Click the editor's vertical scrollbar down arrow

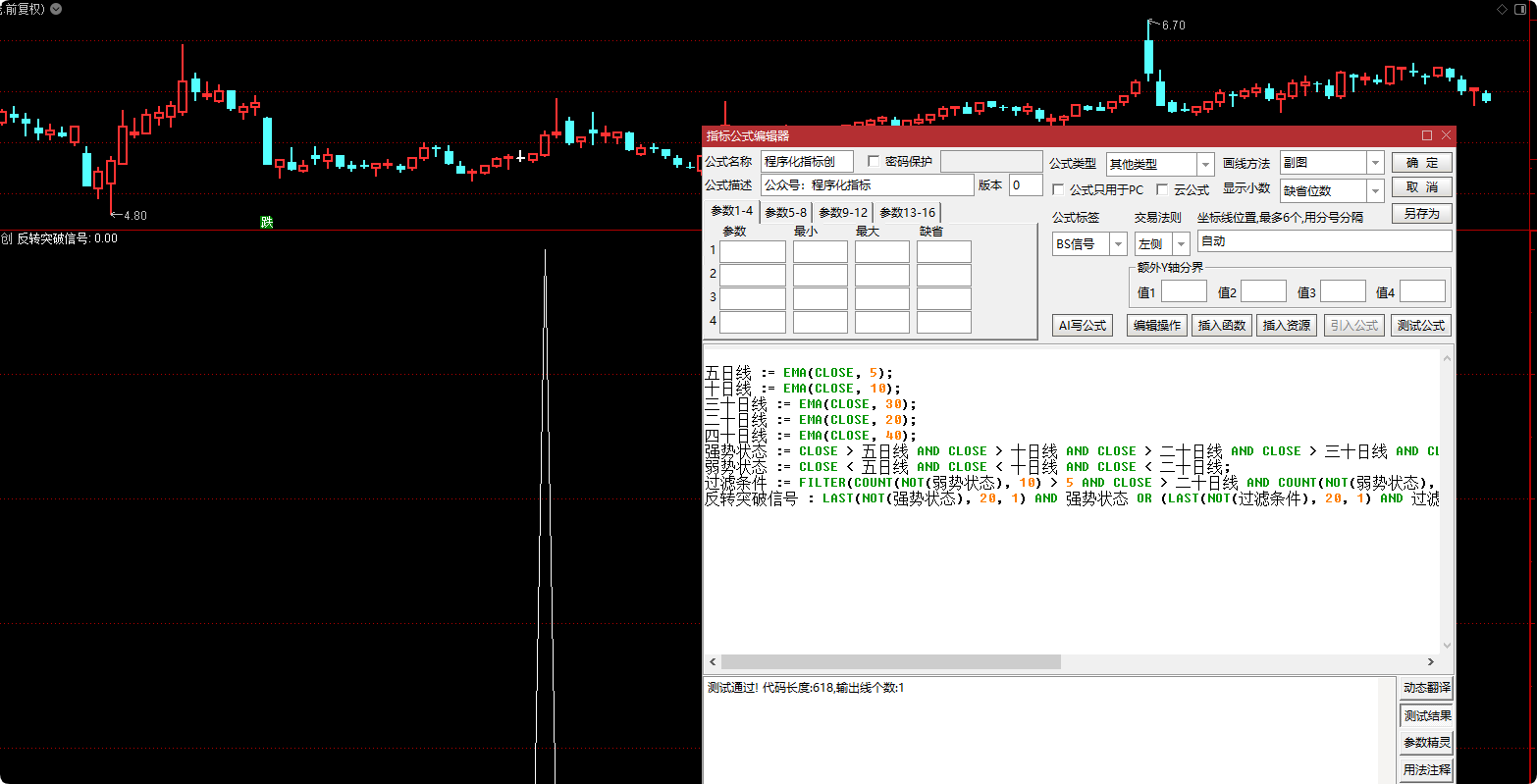point(1446,646)
